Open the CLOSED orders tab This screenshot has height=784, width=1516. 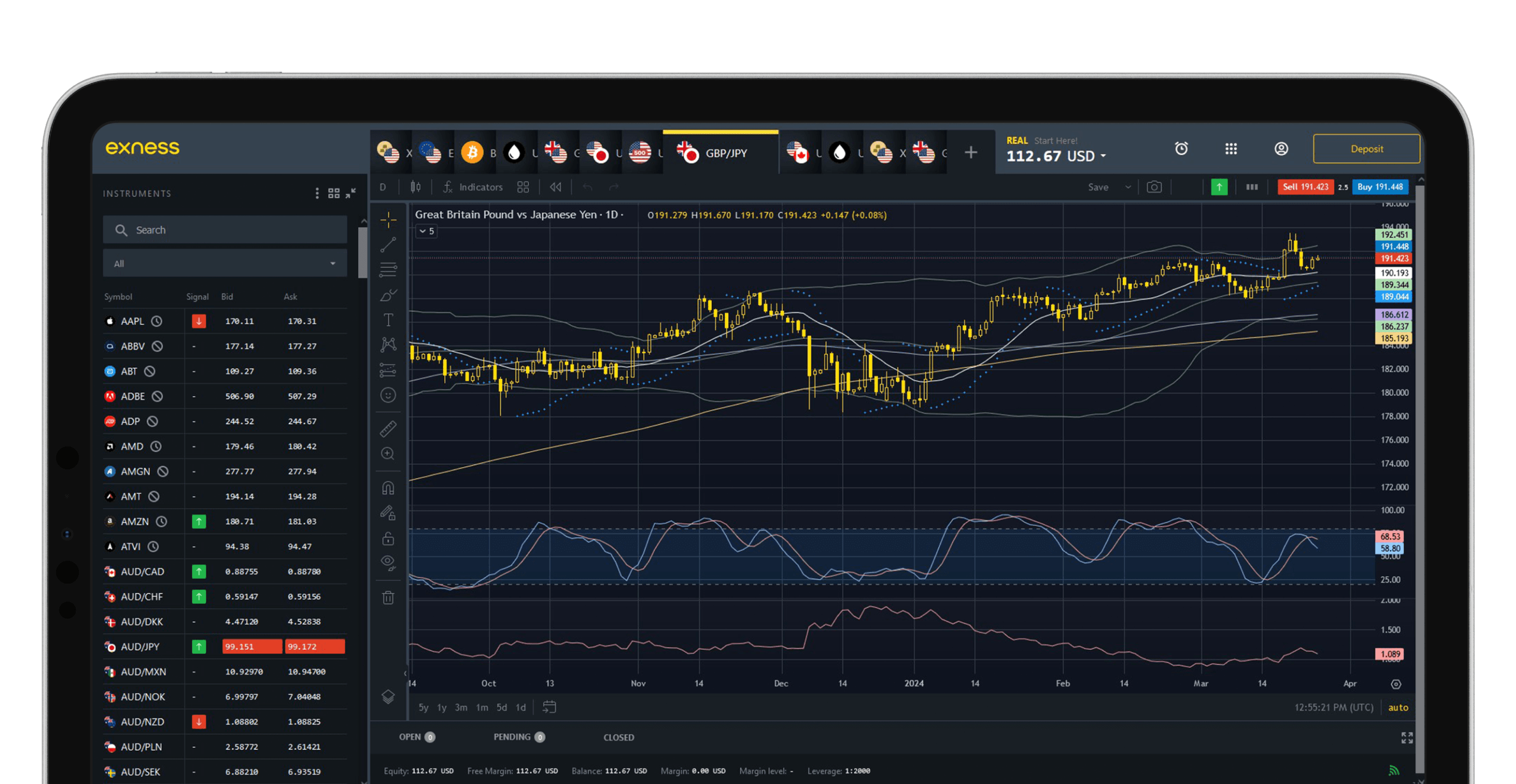coord(618,738)
